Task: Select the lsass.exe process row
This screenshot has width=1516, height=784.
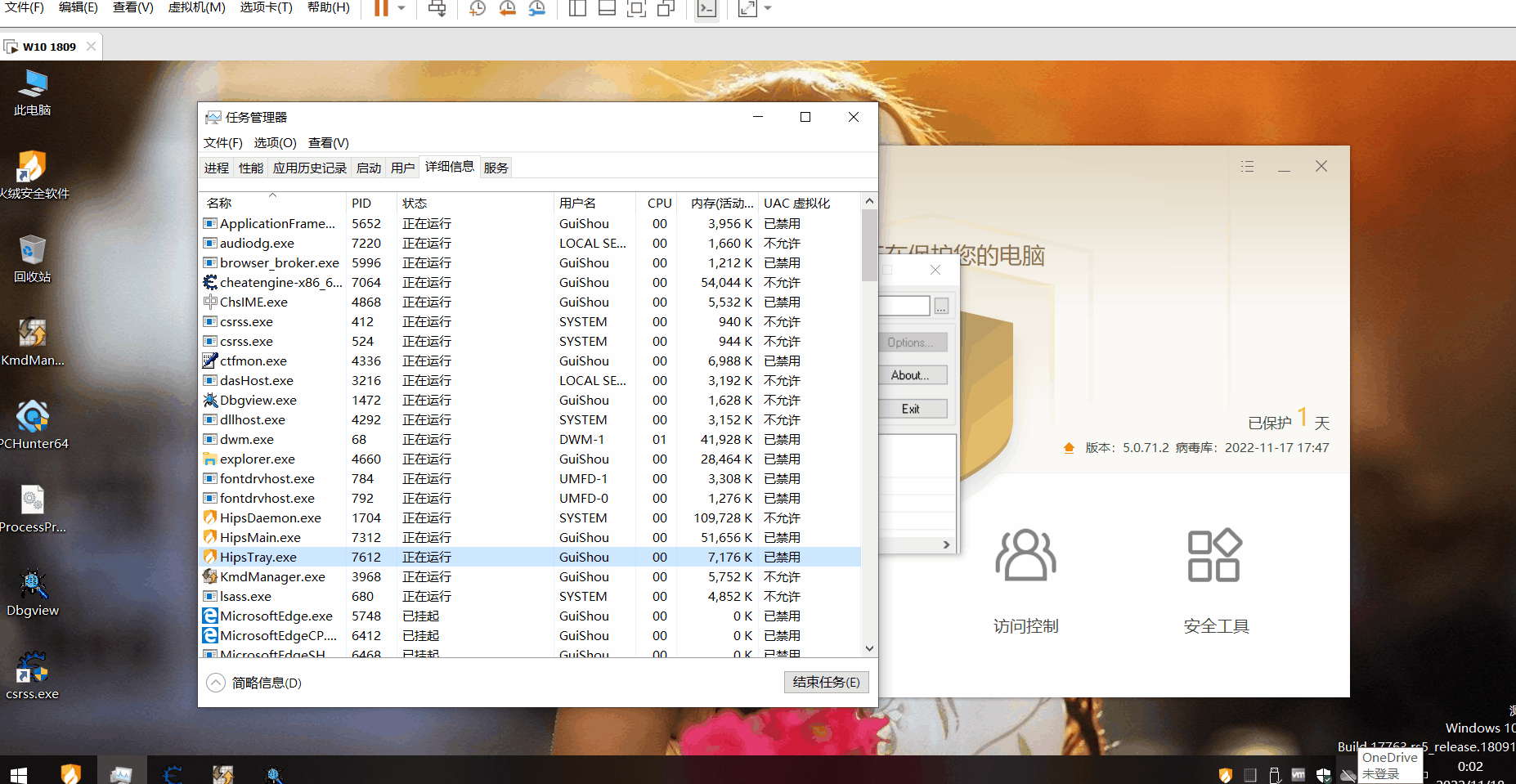Action: click(x=530, y=597)
